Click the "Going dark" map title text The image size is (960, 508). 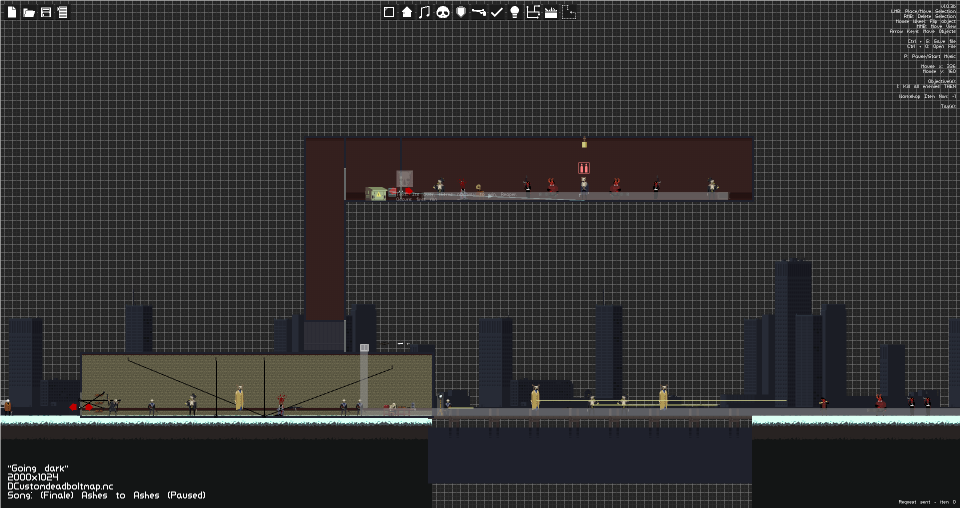(x=38, y=469)
